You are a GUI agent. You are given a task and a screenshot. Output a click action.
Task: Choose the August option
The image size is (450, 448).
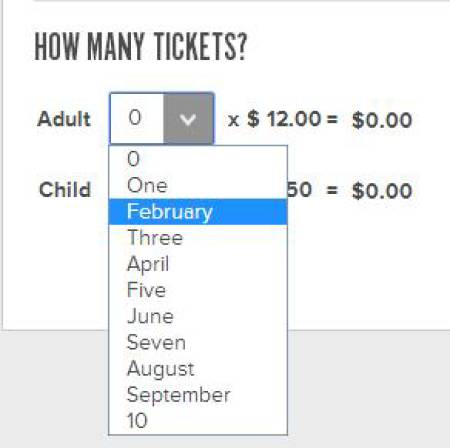(x=198, y=369)
